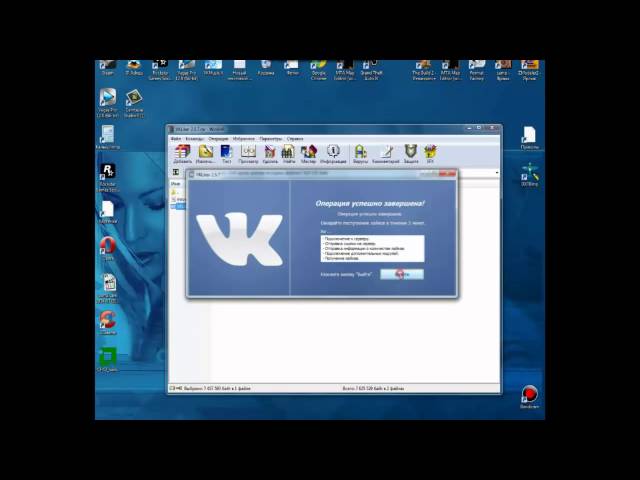
Task: Click the View (Просмотр) book icon in WinRAR
Action: (x=248, y=154)
